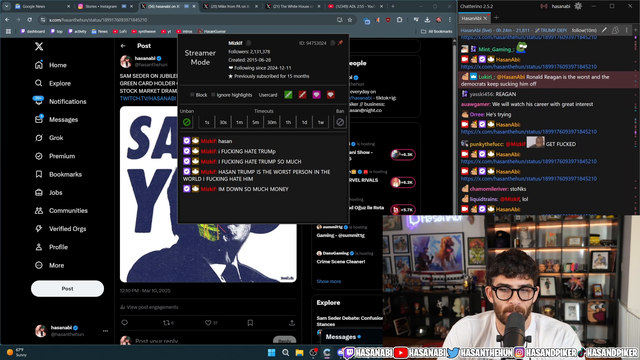Like the post with the heart icon

[208, 322]
